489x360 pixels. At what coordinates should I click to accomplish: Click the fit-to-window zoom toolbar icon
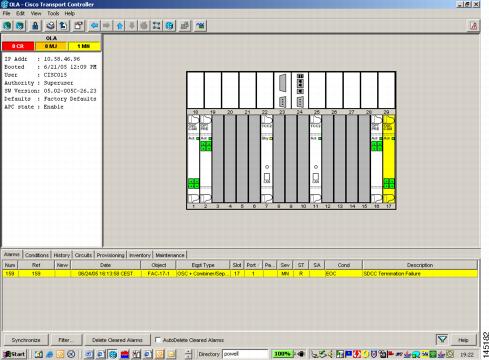point(156,26)
